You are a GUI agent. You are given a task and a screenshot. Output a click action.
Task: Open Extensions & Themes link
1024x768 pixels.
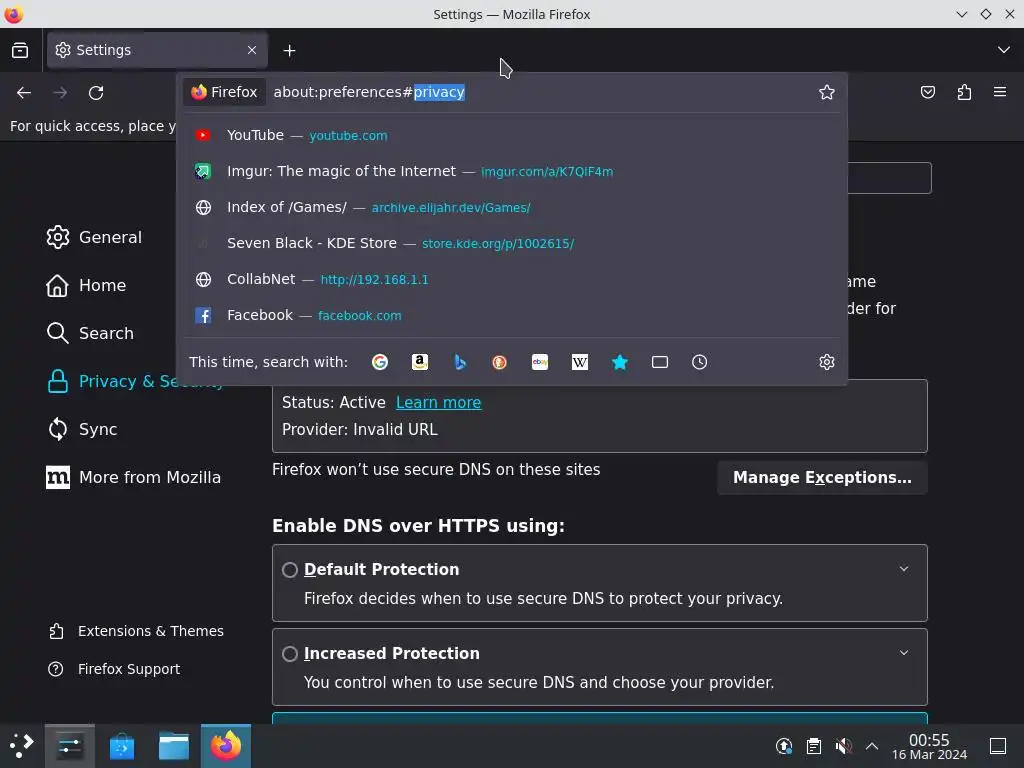(136, 631)
